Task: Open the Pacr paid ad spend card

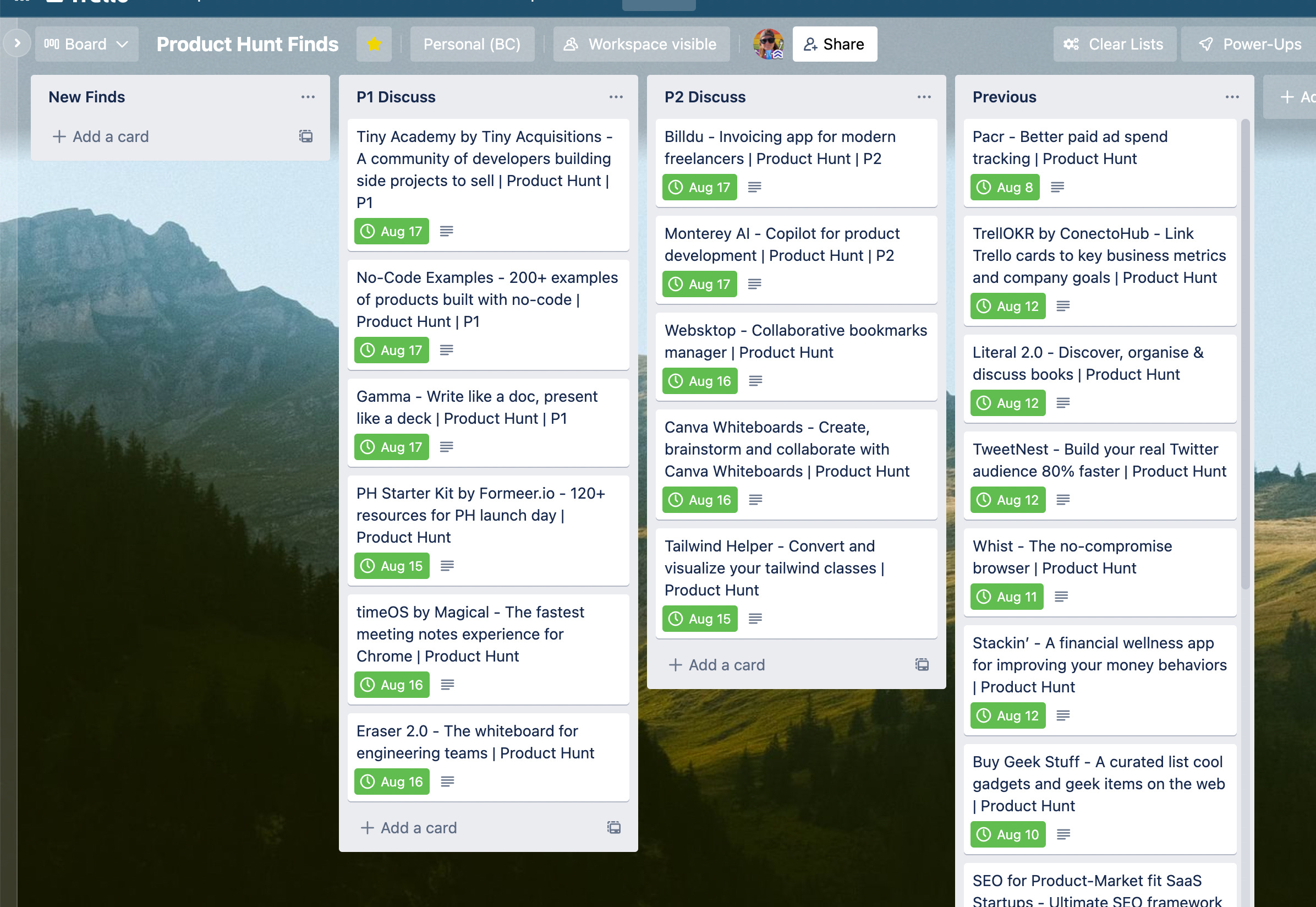Action: 1099,162
